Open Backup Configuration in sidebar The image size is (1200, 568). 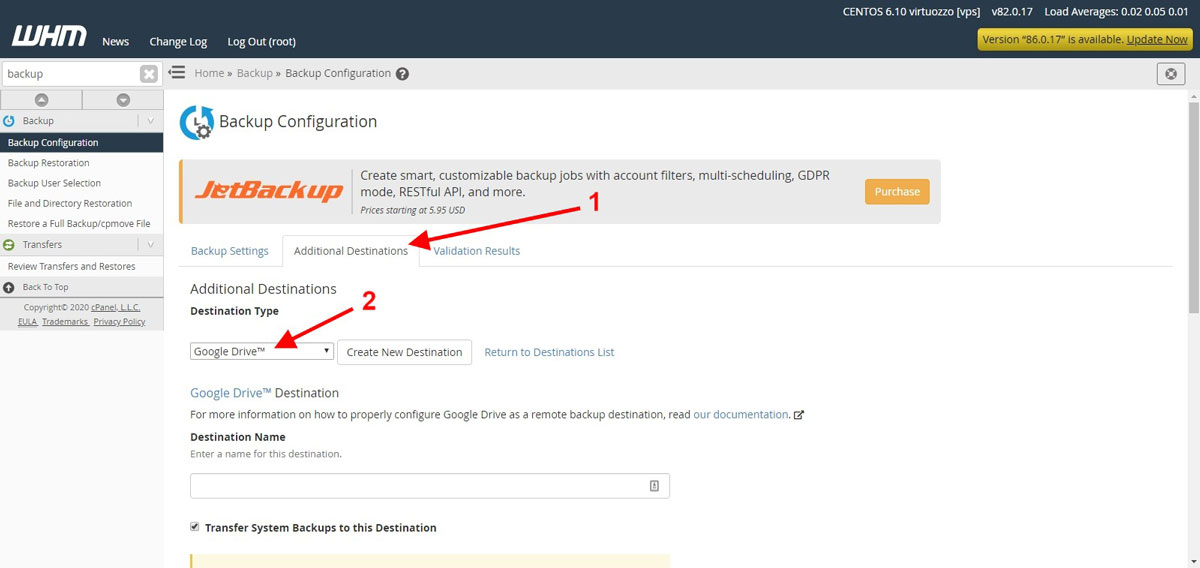[81, 142]
